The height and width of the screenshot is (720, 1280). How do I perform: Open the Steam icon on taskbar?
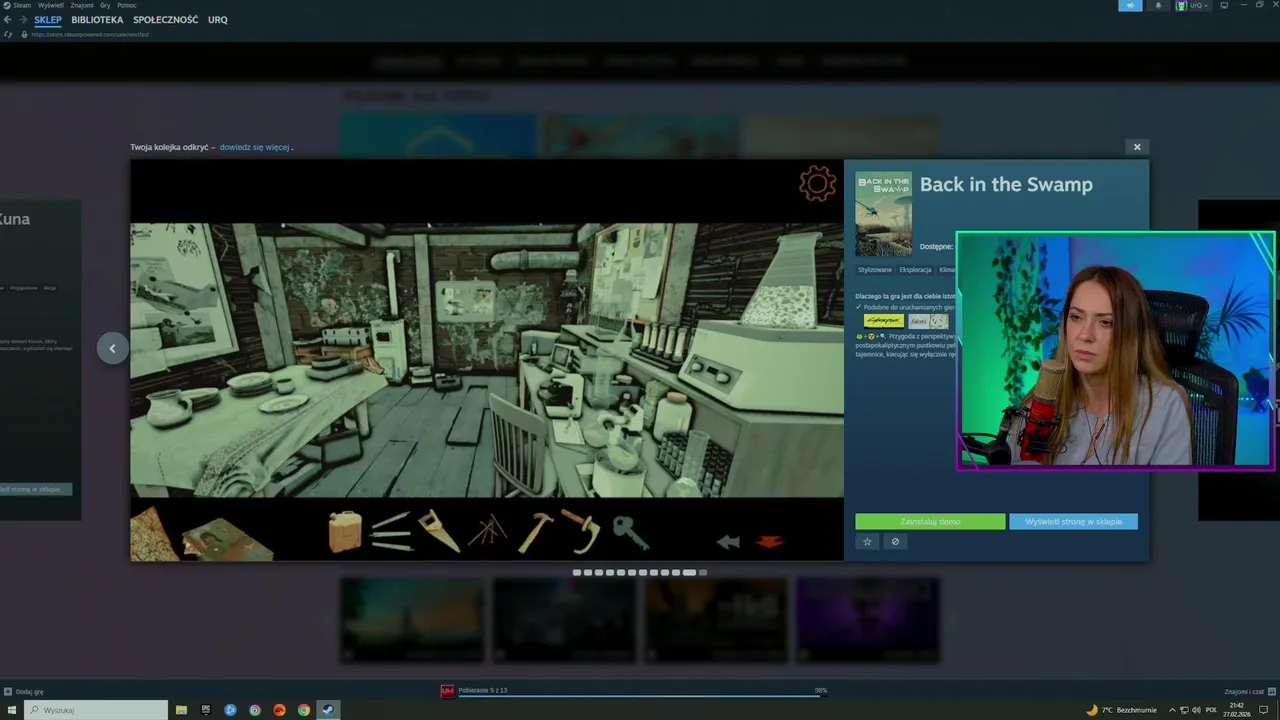coord(327,710)
